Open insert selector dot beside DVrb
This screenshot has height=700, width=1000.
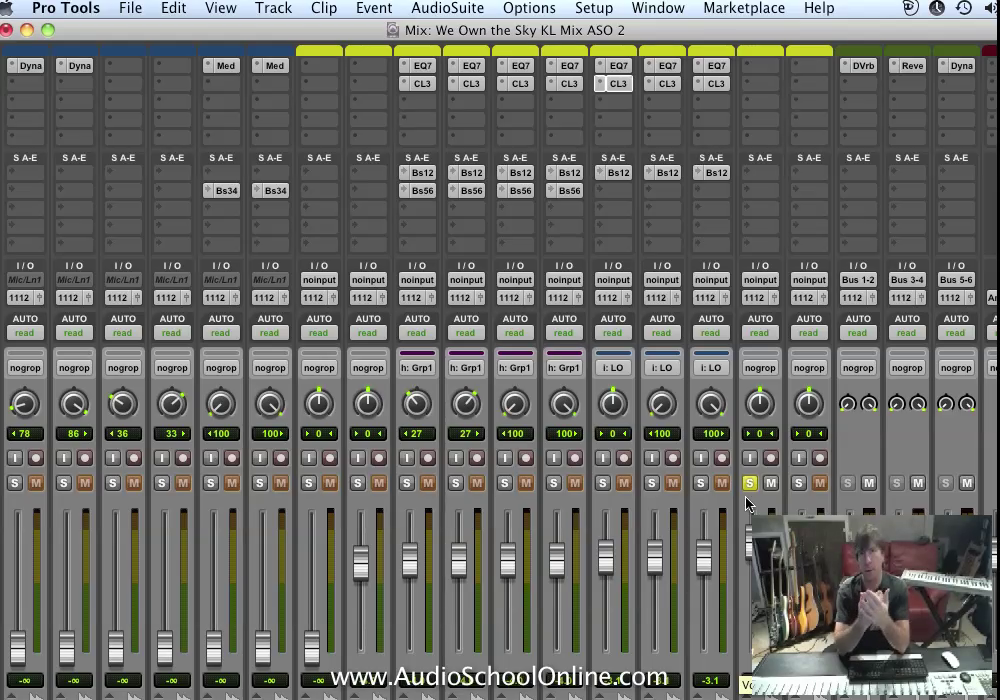point(845,65)
